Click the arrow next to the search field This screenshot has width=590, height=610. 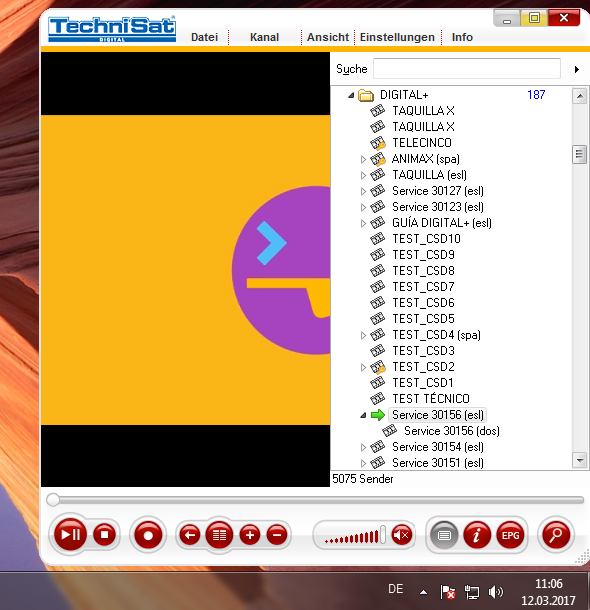577,69
